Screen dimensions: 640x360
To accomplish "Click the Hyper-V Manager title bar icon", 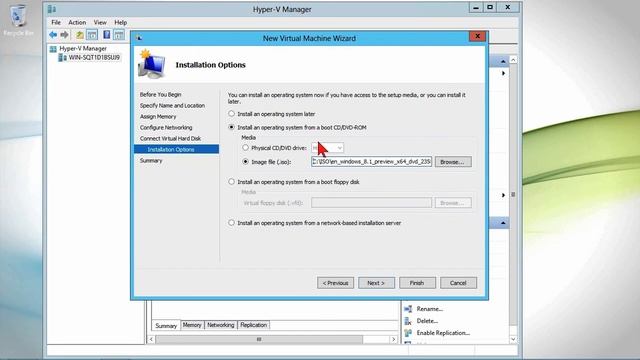I will pyautogui.click(x=52, y=9).
